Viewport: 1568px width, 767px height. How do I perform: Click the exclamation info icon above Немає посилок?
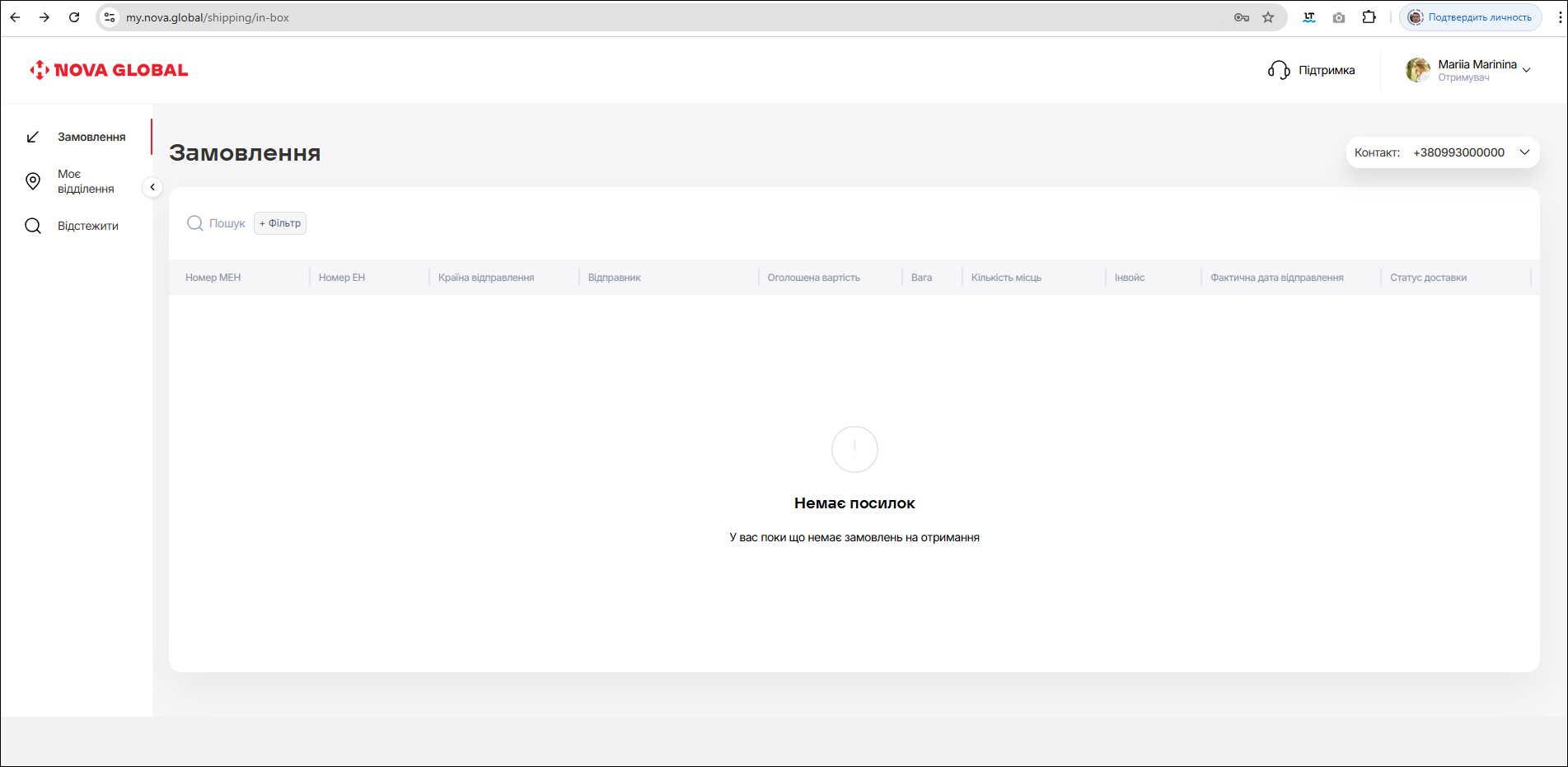pyautogui.click(x=854, y=449)
